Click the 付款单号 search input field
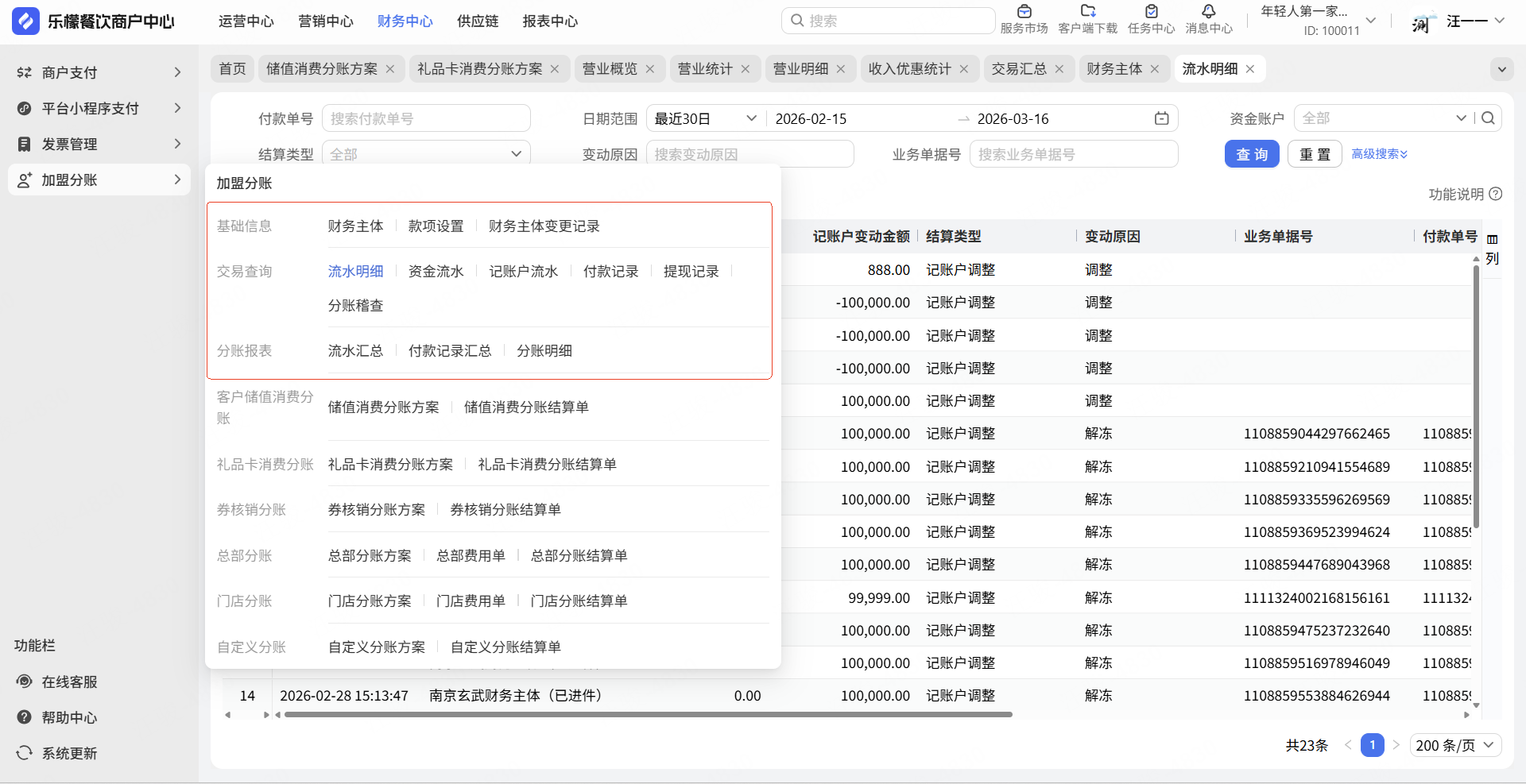Image resolution: width=1526 pixels, height=784 pixels. click(426, 118)
